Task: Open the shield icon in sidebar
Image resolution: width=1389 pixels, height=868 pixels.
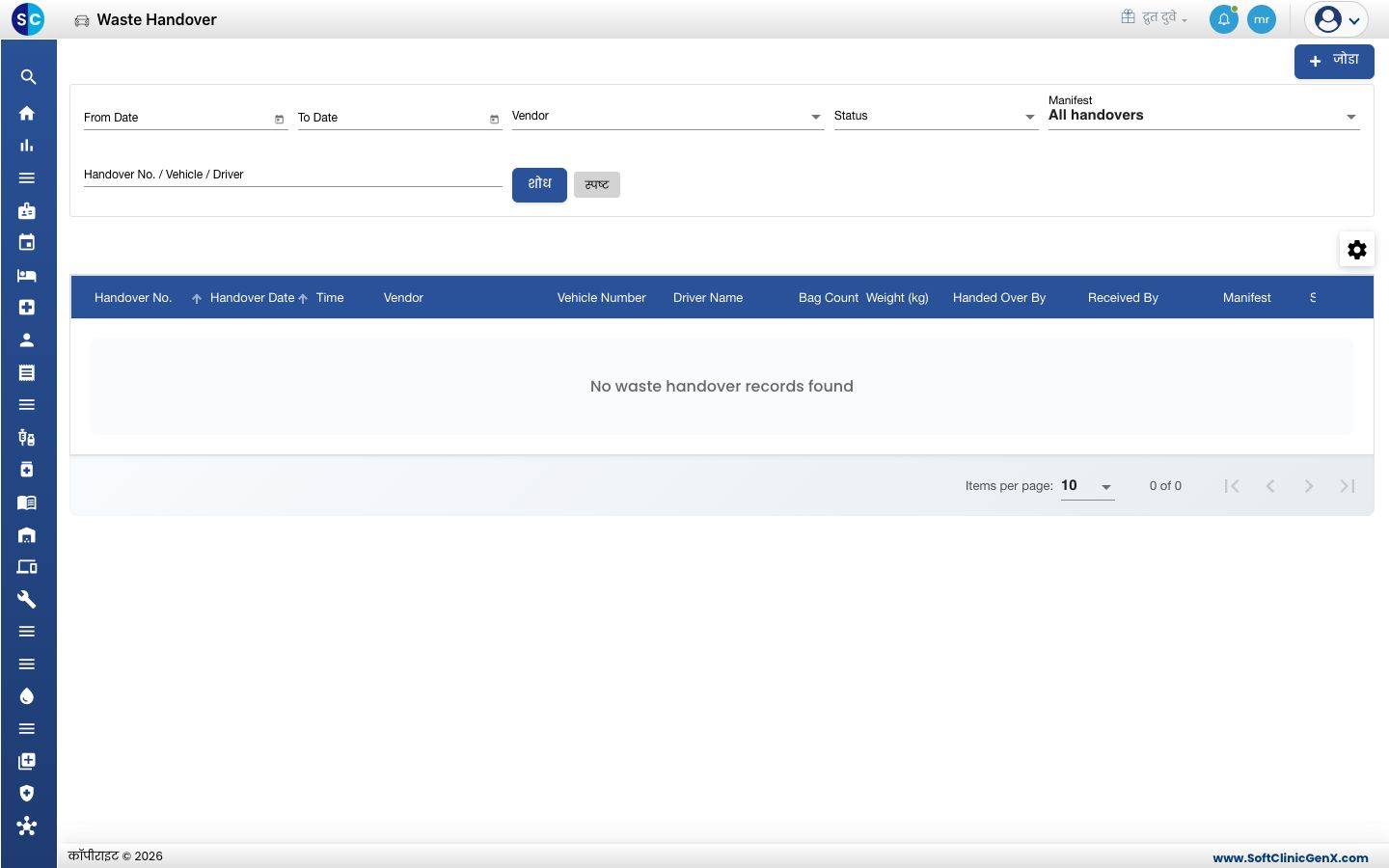Action: coord(27,794)
